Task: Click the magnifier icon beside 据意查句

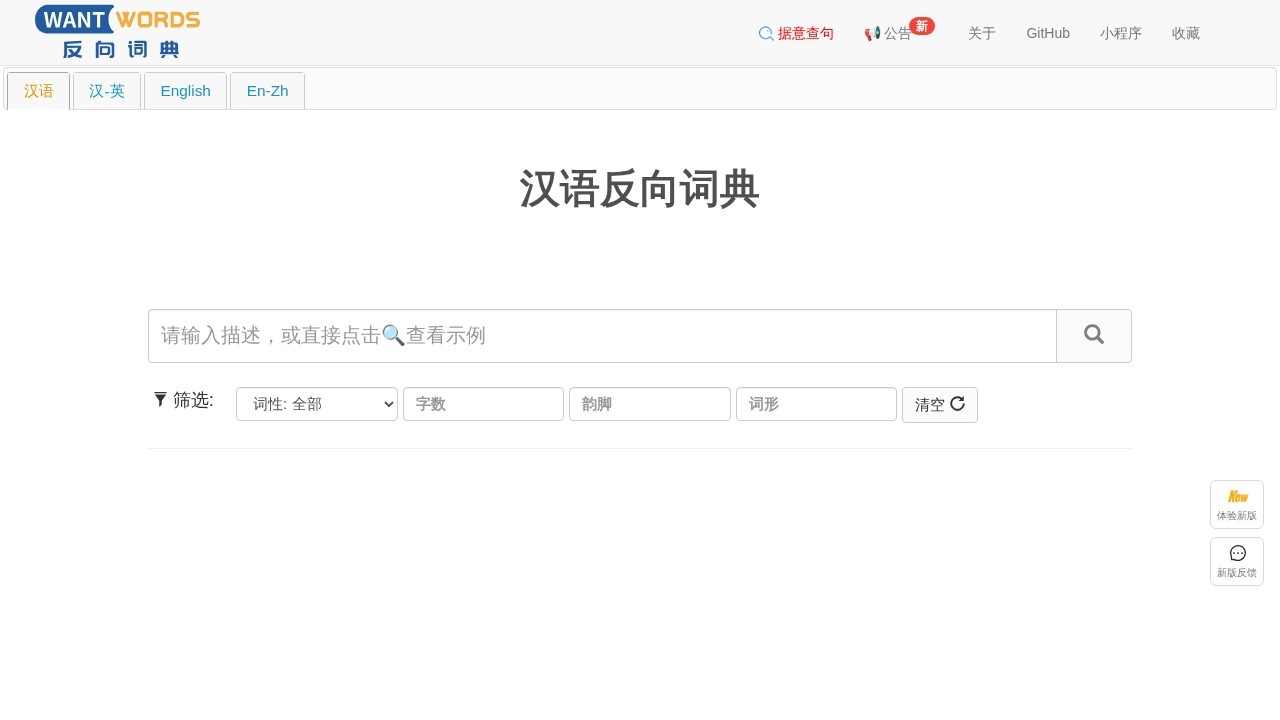Action: [x=766, y=33]
